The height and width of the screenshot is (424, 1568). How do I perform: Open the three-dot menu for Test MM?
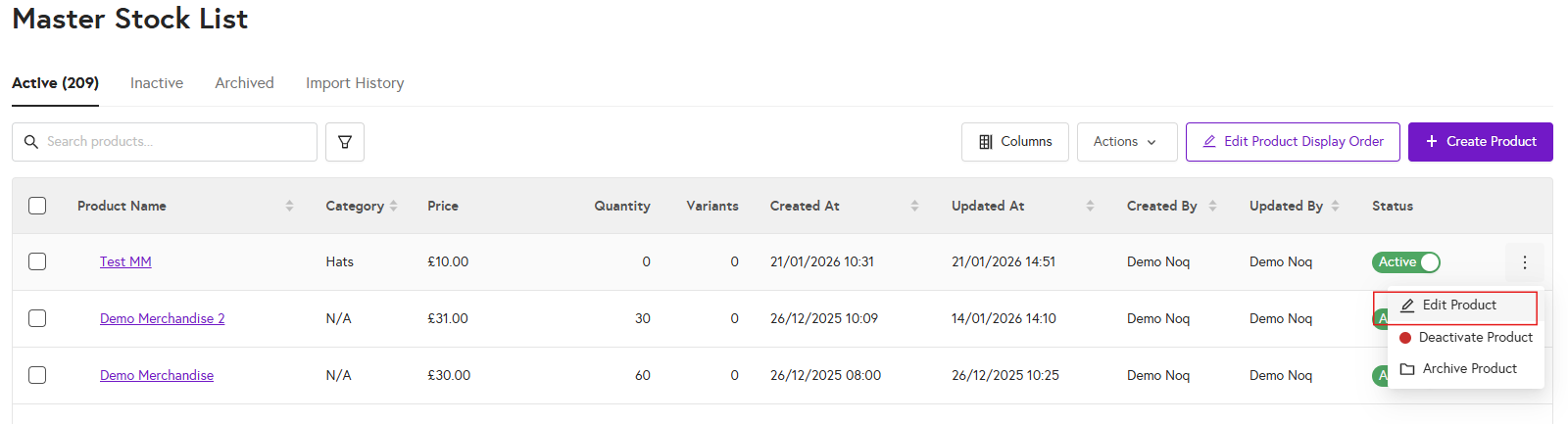point(1524,262)
